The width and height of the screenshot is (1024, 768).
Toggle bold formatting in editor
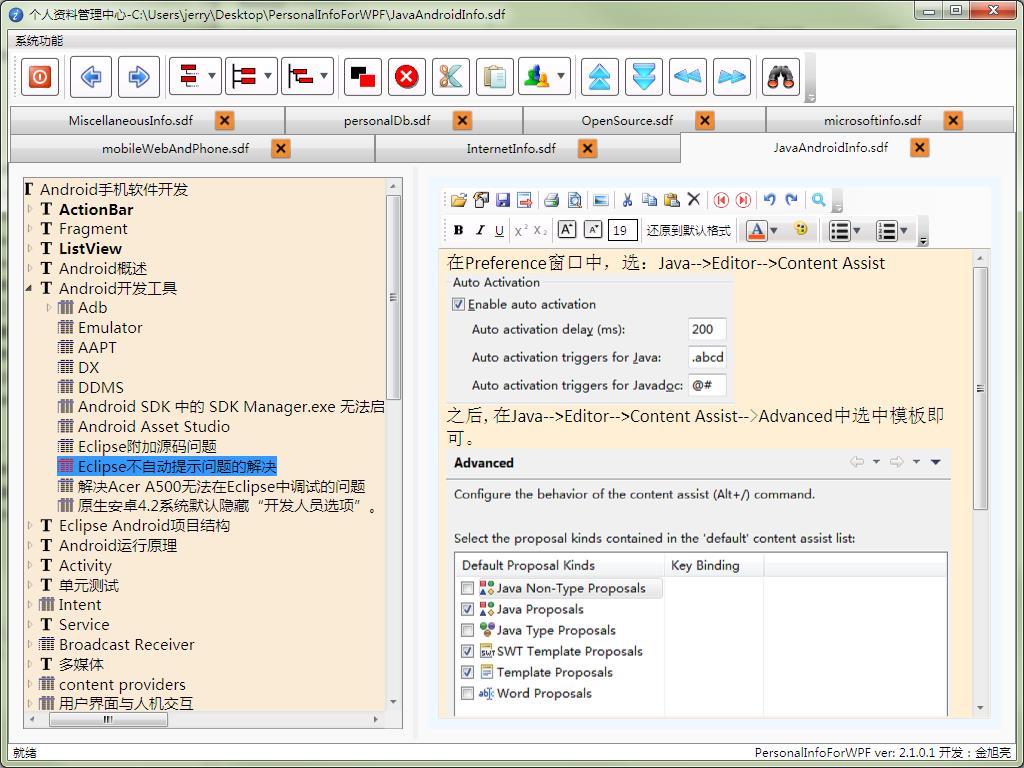tap(458, 230)
